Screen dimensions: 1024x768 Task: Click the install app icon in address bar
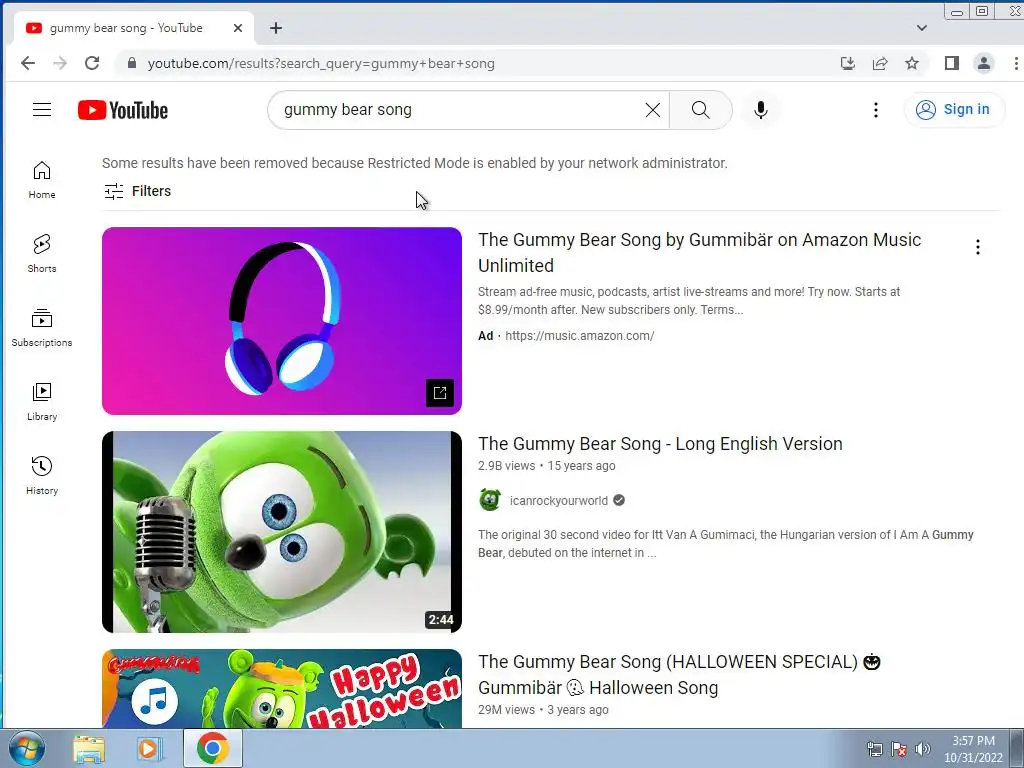848,63
